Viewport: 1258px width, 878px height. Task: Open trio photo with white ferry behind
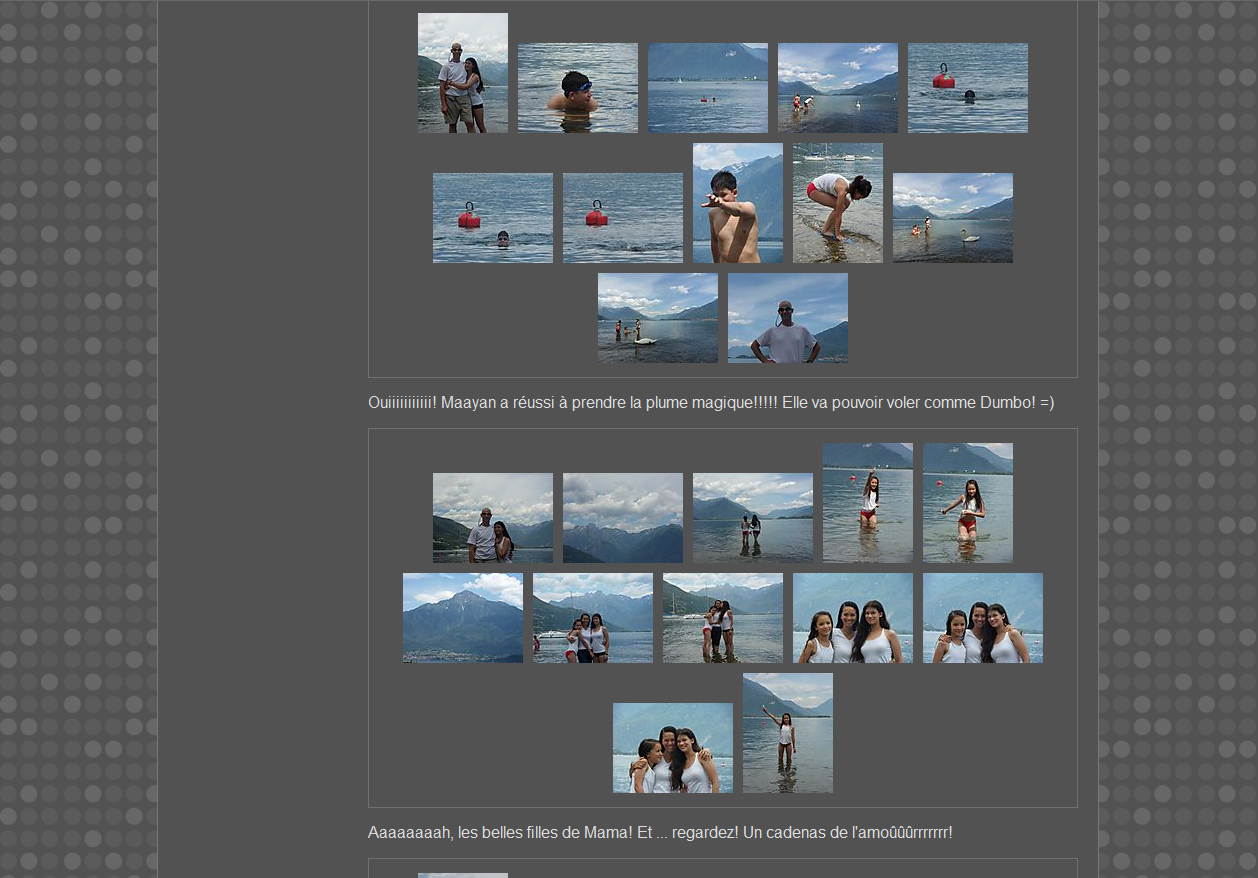(x=592, y=618)
